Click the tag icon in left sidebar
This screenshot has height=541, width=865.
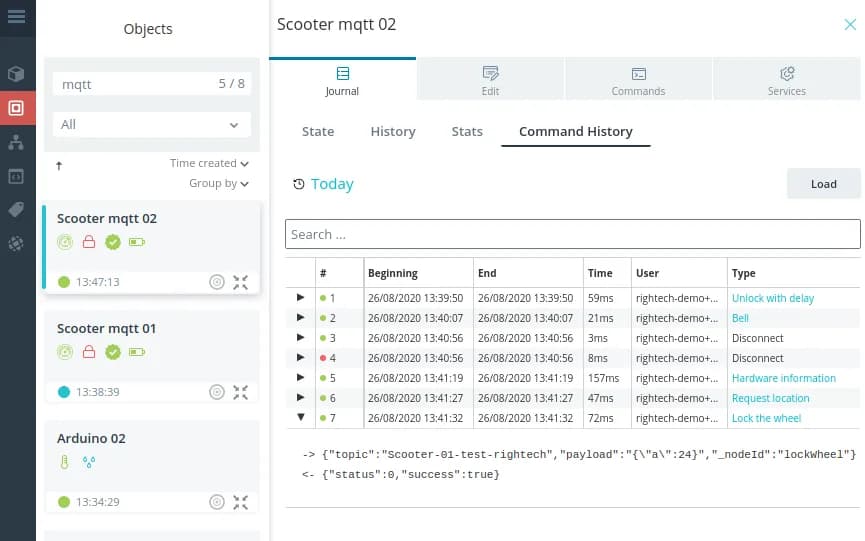click(17, 209)
